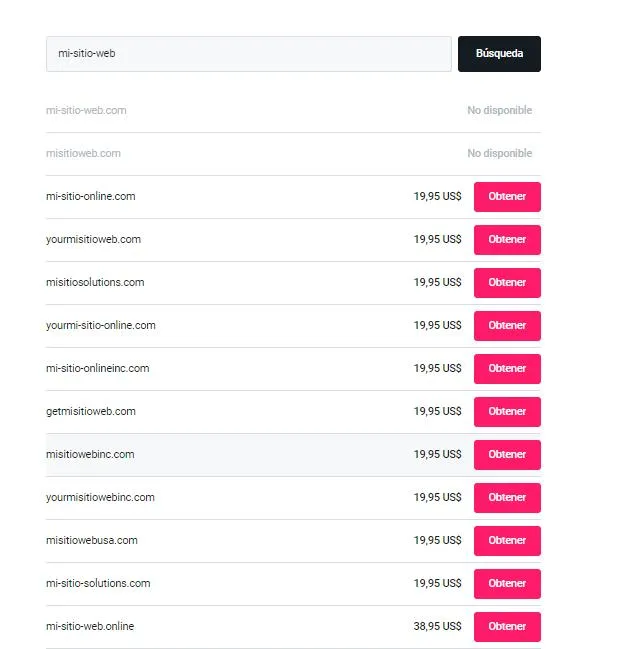
Task: Select Obtener for getmisitioweb.com
Action: pos(507,412)
